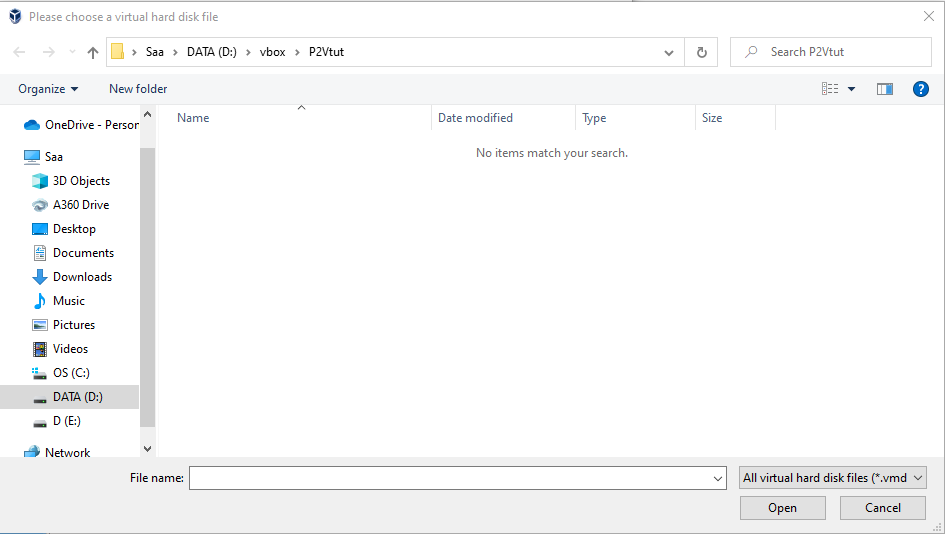Click the change view layout icon

click(x=830, y=89)
